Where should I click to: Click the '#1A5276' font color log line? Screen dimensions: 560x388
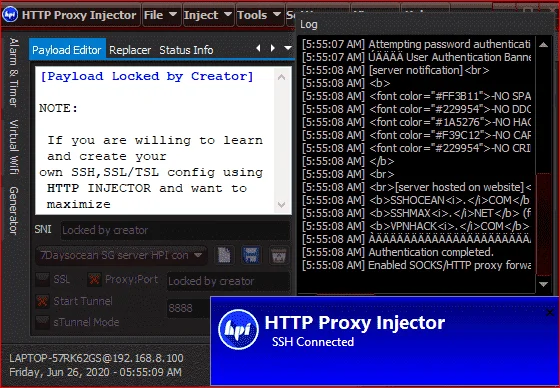416,122
